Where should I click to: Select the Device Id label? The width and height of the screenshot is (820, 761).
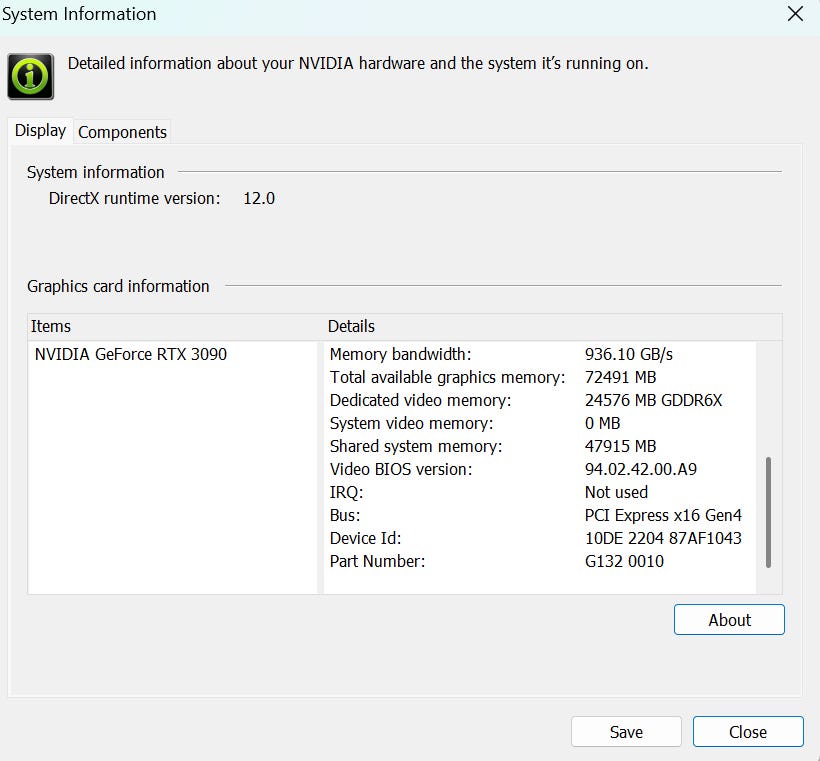(x=365, y=538)
